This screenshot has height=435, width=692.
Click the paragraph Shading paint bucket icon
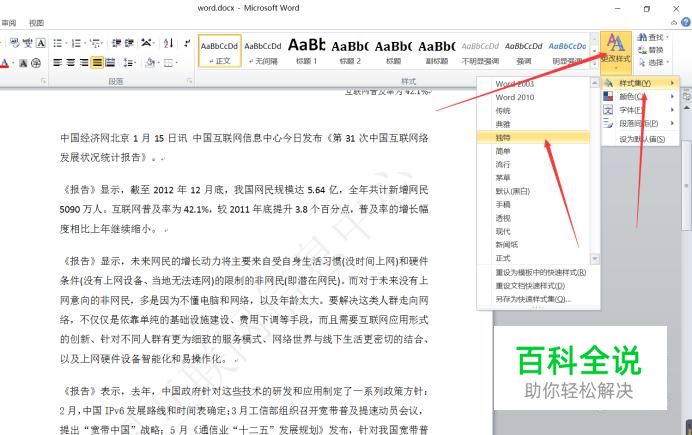tap(150, 63)
